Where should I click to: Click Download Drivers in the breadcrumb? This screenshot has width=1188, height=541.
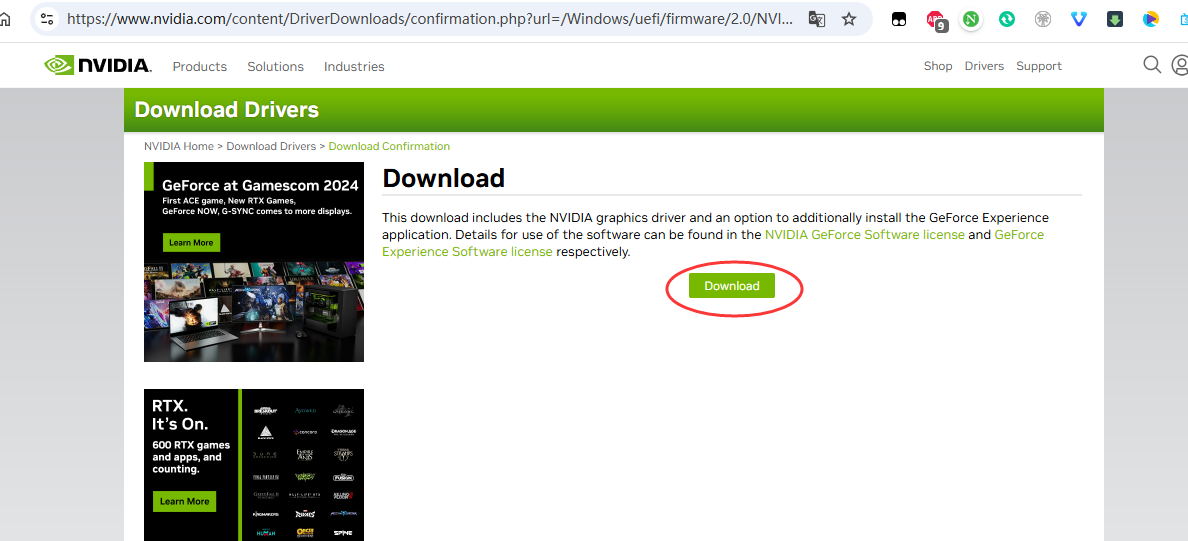[x=271, y=146]
